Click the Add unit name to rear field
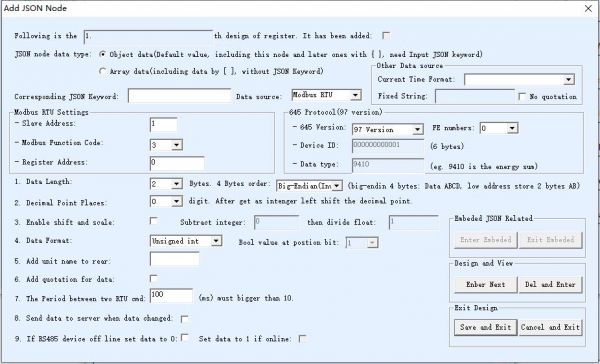The width and height of the screenshot is (600, 364). tap(174, 259)
